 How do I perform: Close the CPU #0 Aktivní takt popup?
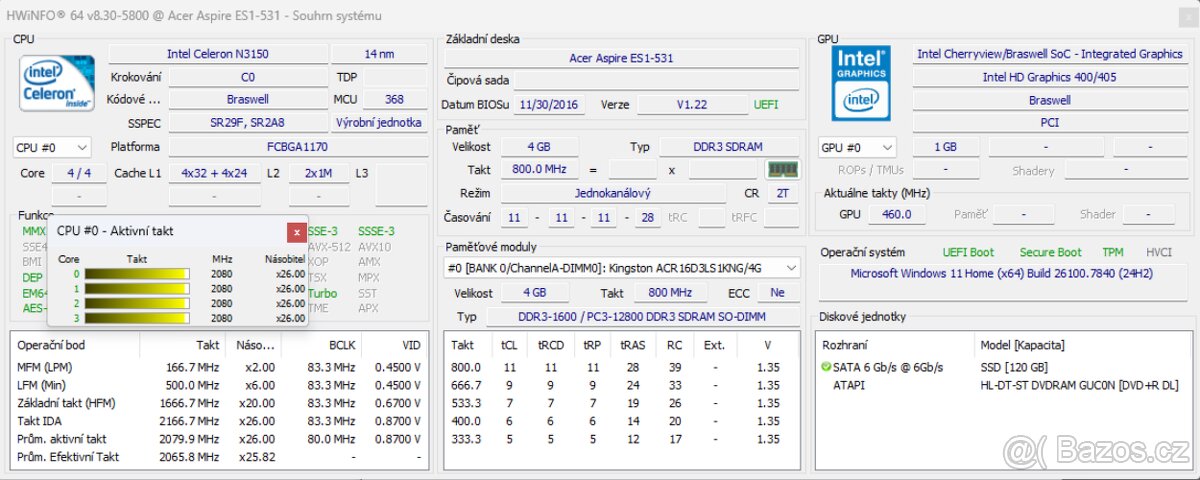pyautogui.click(x=297, y=232)
